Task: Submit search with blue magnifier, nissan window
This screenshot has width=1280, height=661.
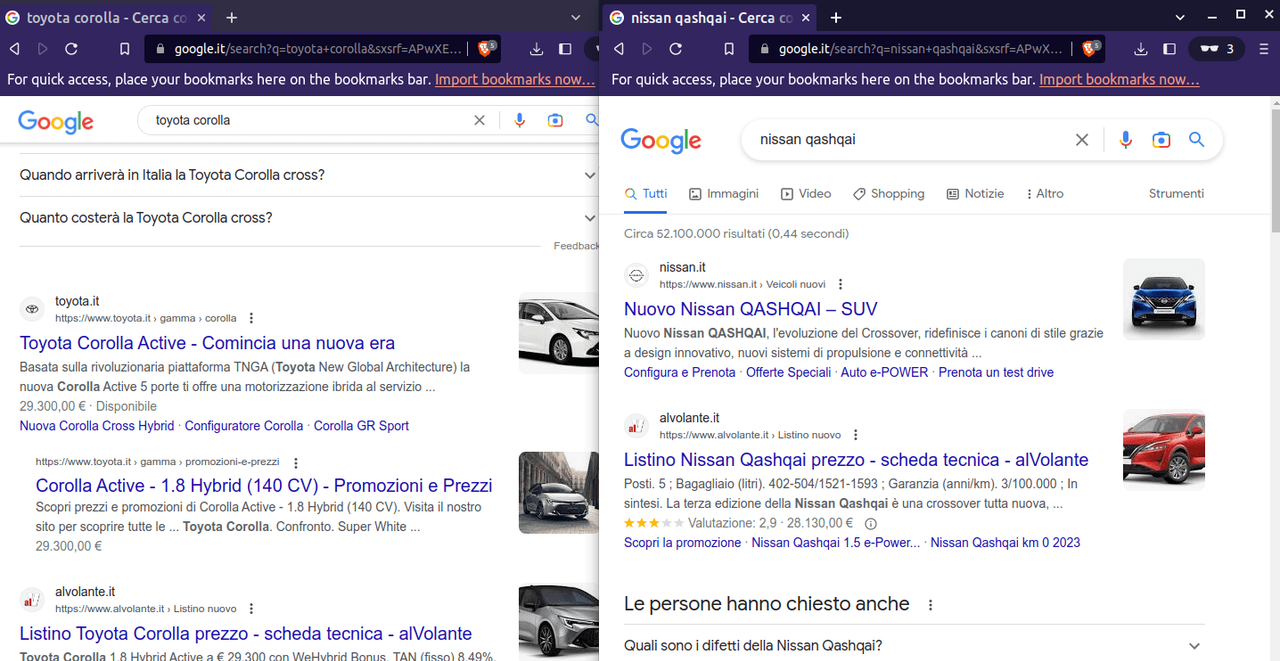Action: 1196,140
